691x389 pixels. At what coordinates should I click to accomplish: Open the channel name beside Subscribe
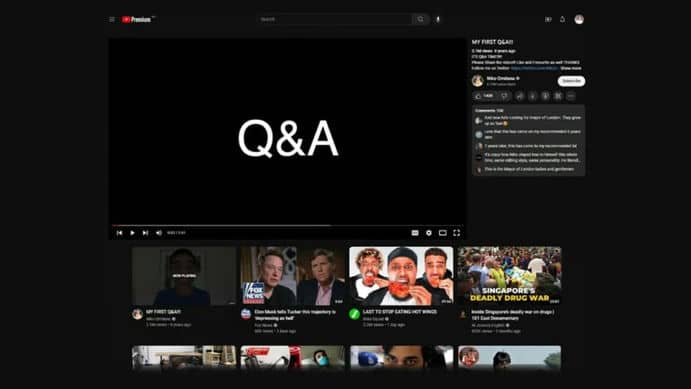(x=501, y=78)
